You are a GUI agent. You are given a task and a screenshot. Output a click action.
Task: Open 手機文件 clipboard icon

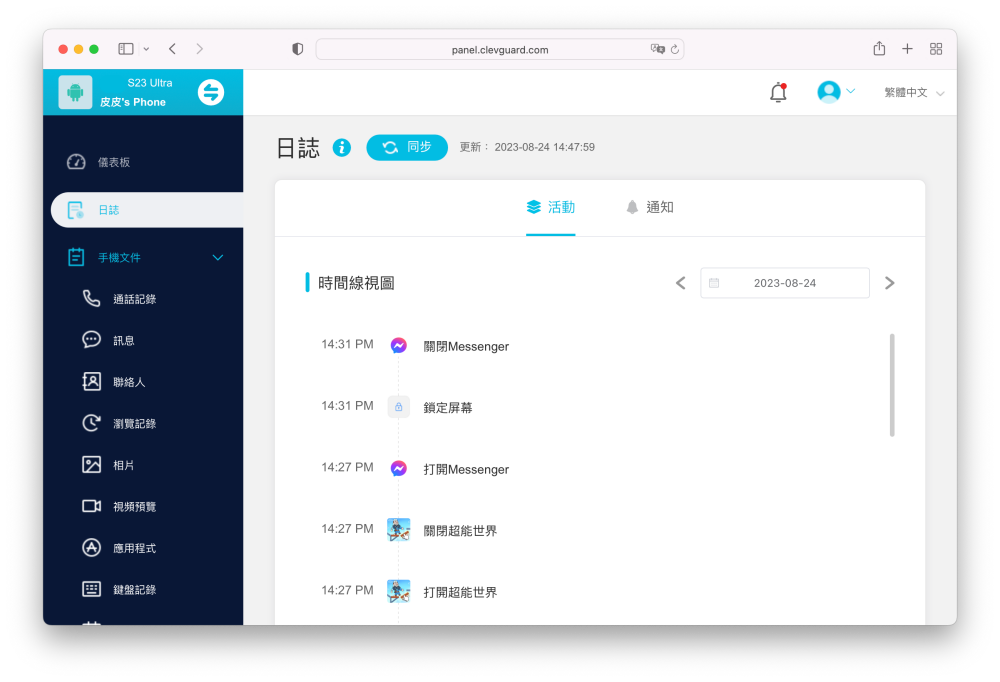[x=76, y=257]
